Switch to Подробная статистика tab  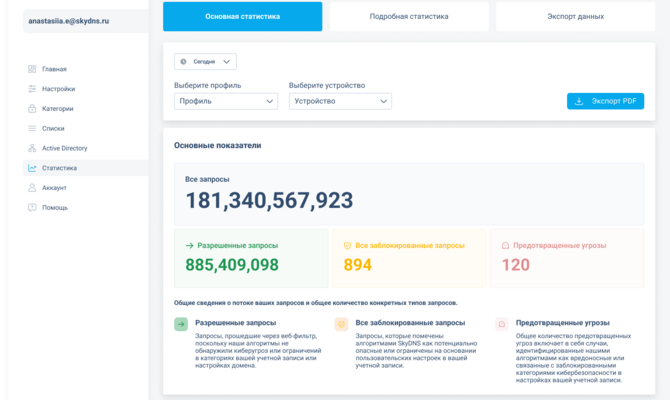click(408, 17)
